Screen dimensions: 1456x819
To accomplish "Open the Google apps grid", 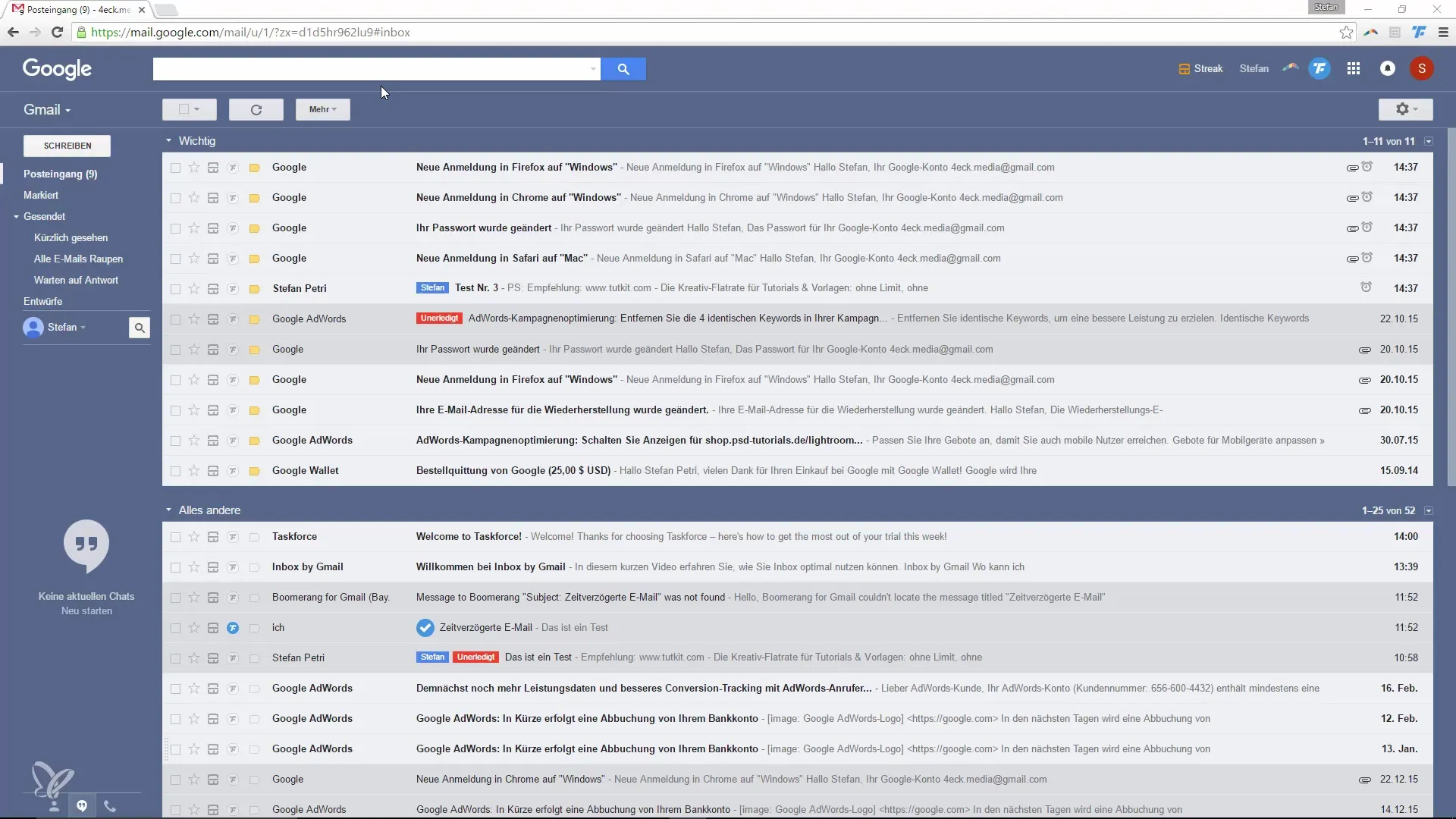I will [1354, 69].
